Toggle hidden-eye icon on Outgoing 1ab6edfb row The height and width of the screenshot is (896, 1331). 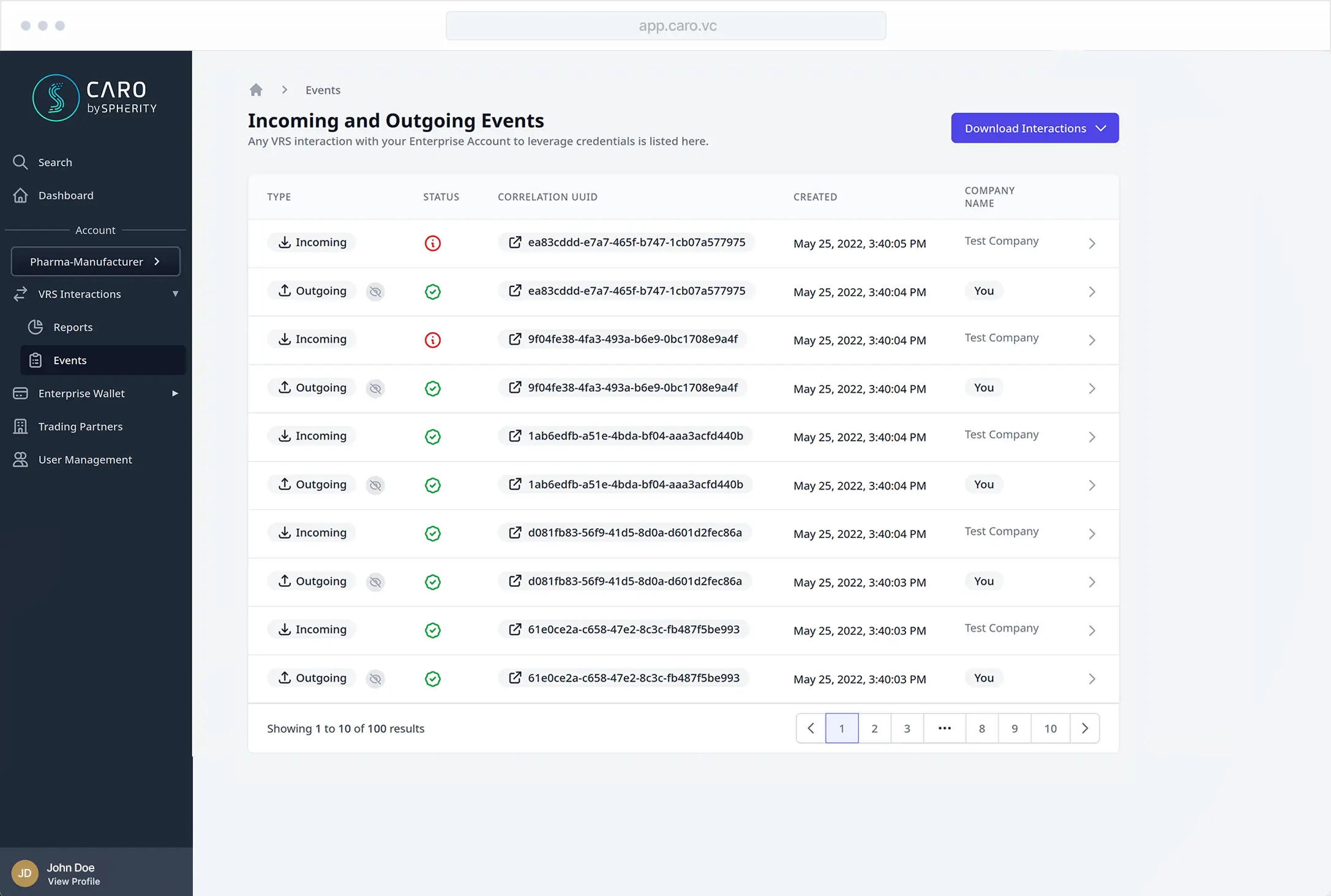click(x=375, y=485)
